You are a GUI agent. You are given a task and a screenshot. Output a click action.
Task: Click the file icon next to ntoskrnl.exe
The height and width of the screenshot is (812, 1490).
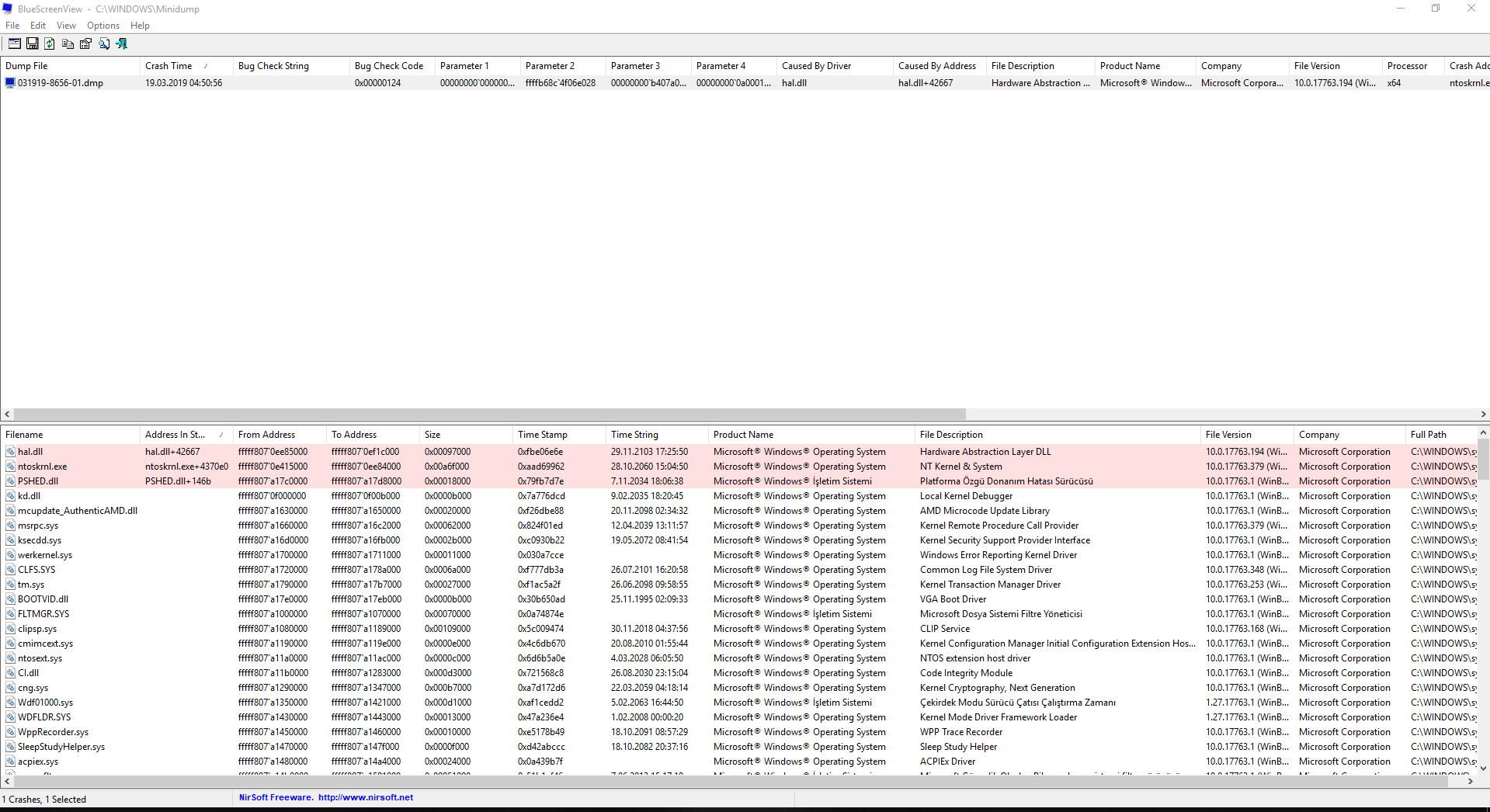(11, 467)
